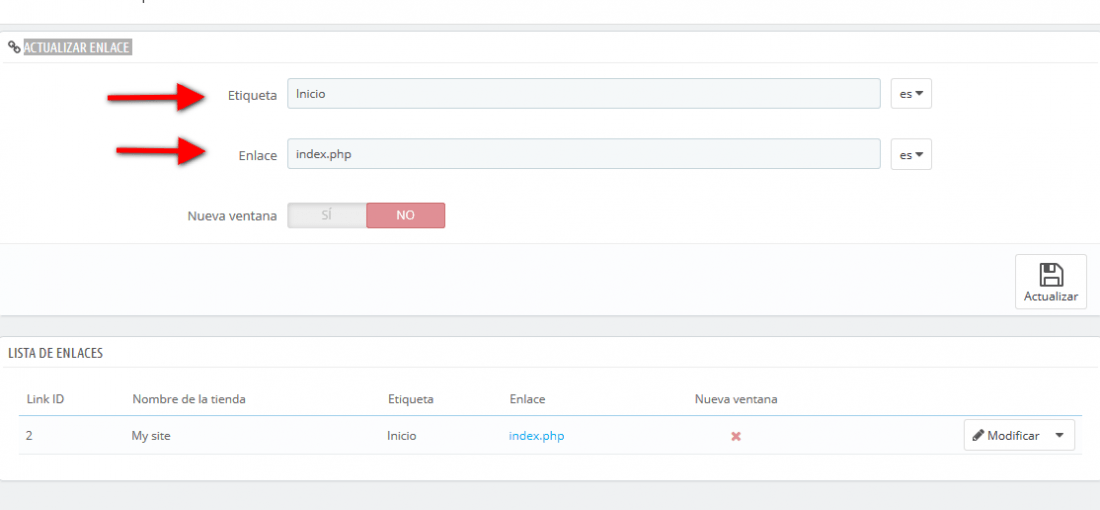The width and height of the screenshot is (1100, 510).
Task: Select the My site row cell
Action: pos(151,436)
